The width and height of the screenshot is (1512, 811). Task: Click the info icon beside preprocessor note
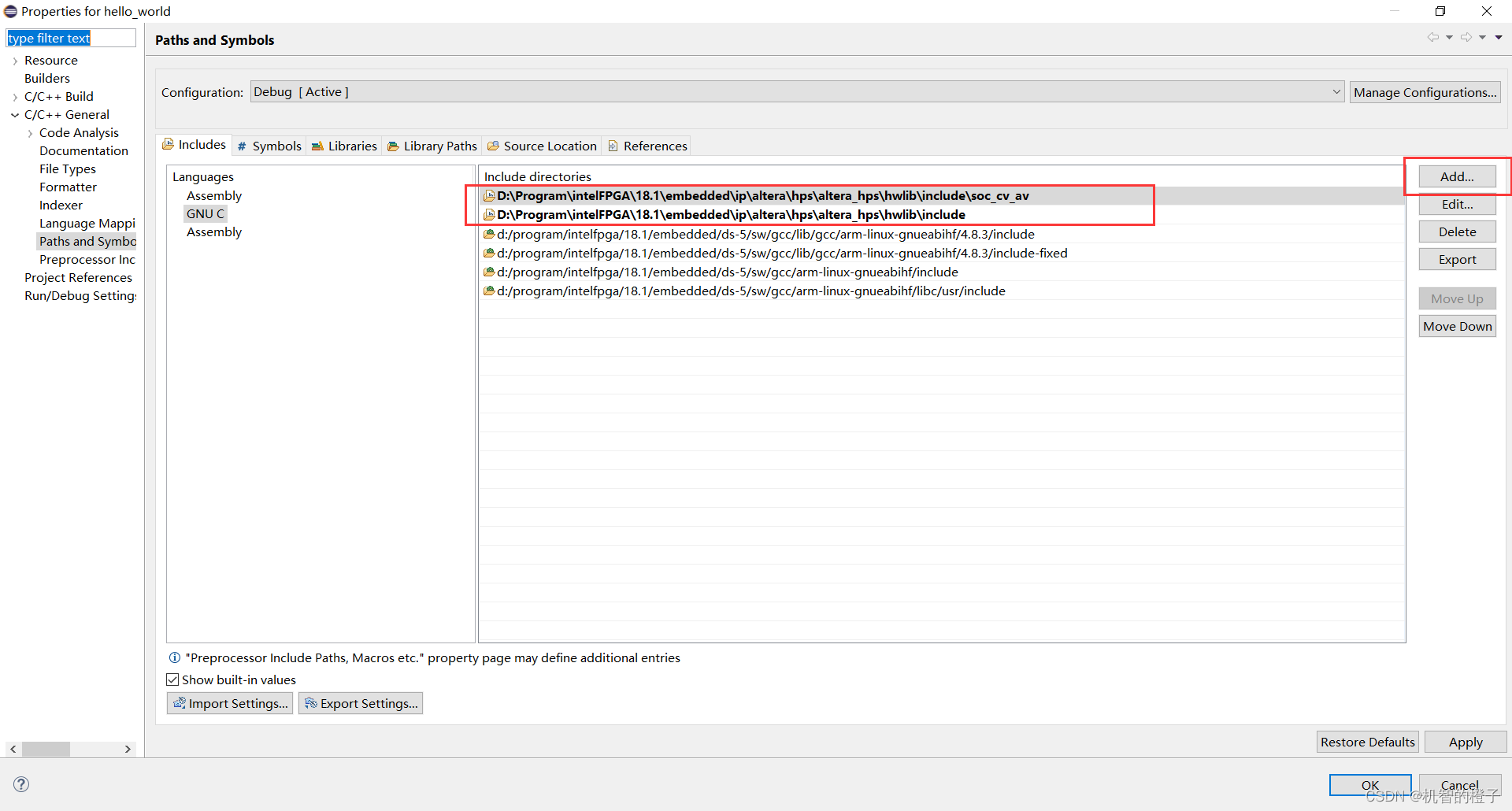(175, 657)
